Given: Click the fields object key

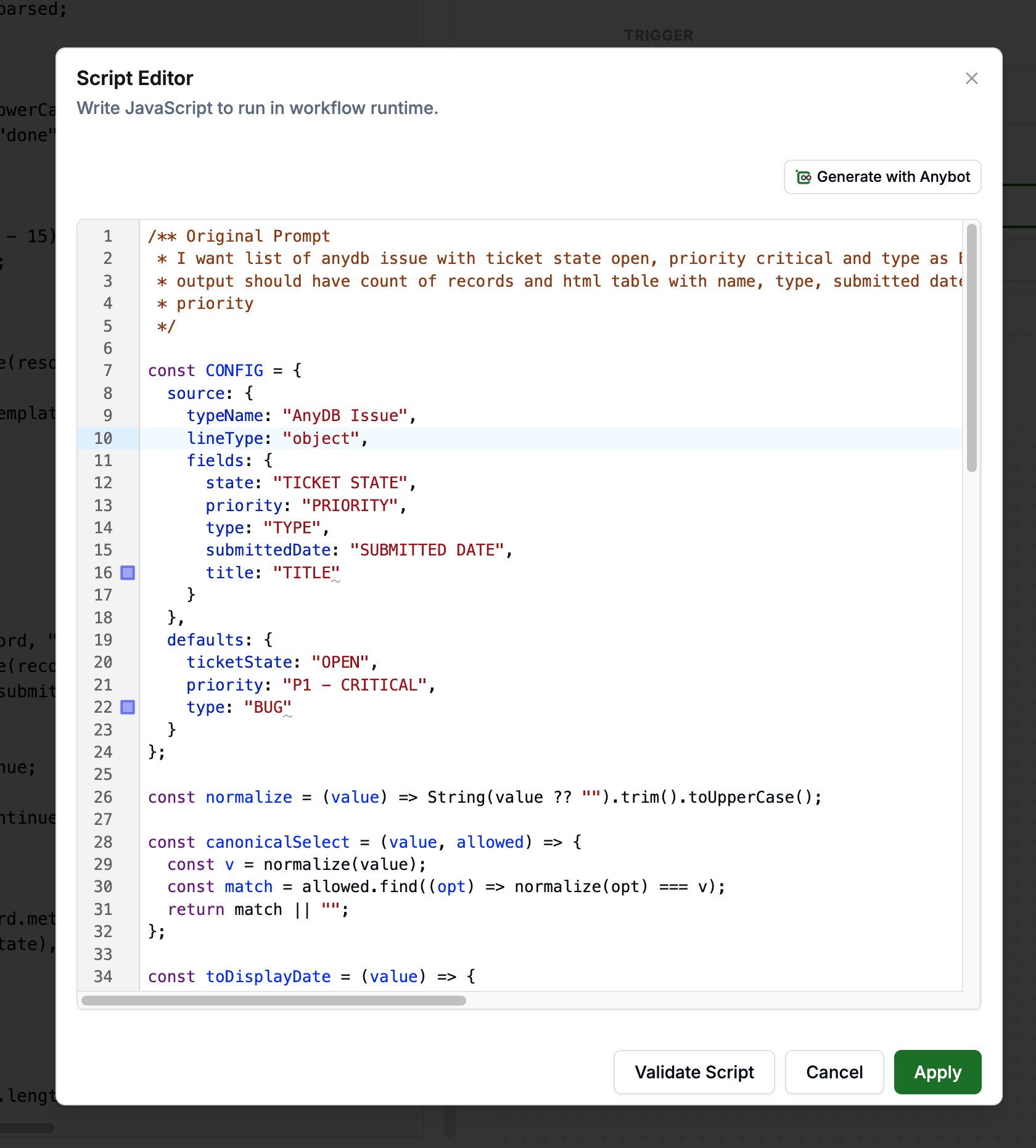Looking at the screenshot, I should [215, 461].
